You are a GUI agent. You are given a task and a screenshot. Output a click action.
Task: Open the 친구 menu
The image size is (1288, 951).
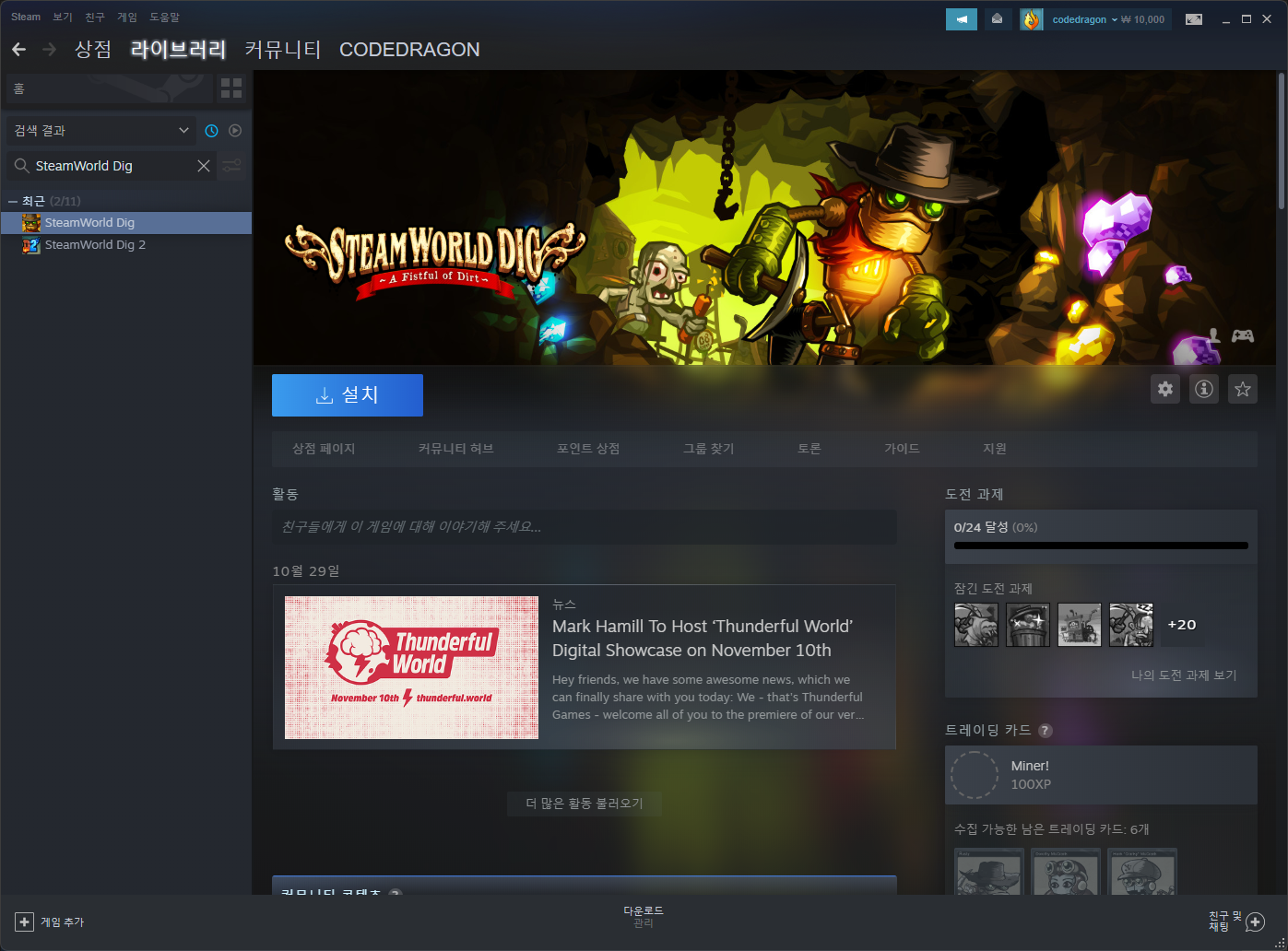click(95, 17)
